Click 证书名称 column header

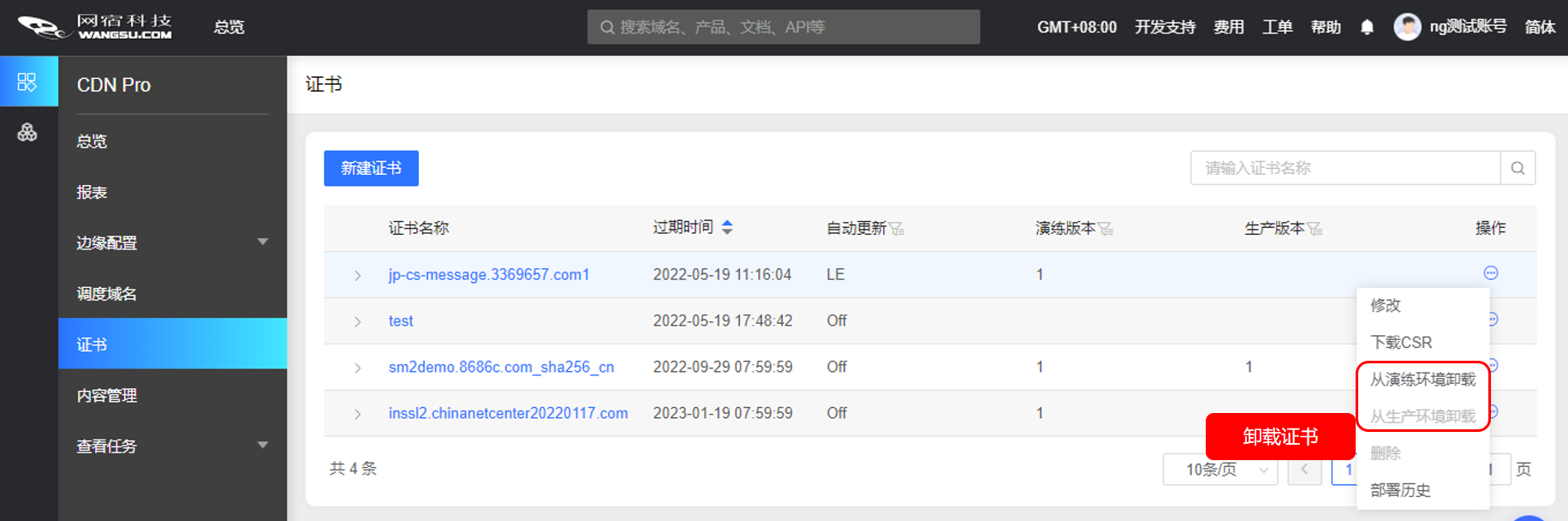coord(419,228)
